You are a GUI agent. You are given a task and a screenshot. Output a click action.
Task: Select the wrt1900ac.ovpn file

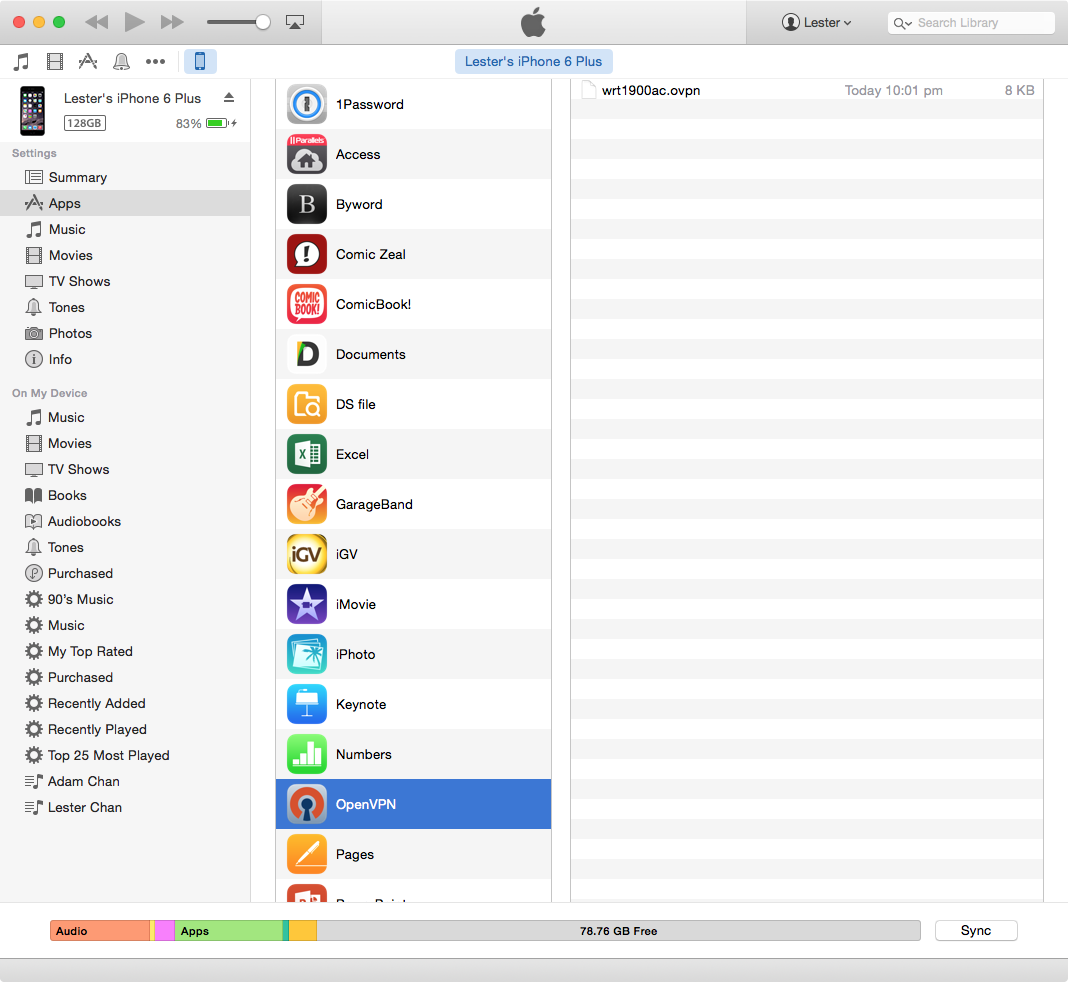click(x=650, y=90)
